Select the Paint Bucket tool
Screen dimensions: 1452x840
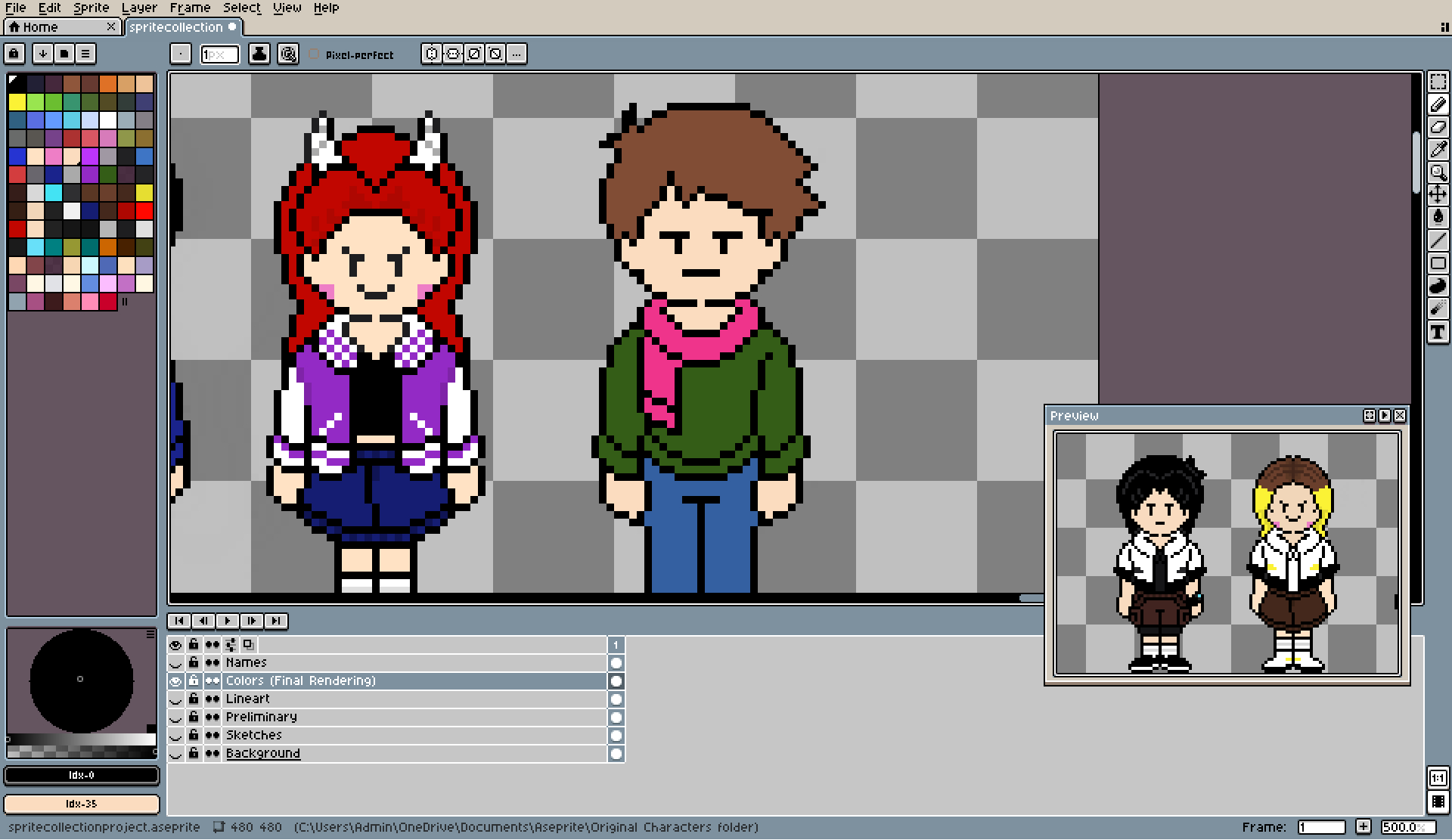pyautogui.click(x=1438, y=218)
